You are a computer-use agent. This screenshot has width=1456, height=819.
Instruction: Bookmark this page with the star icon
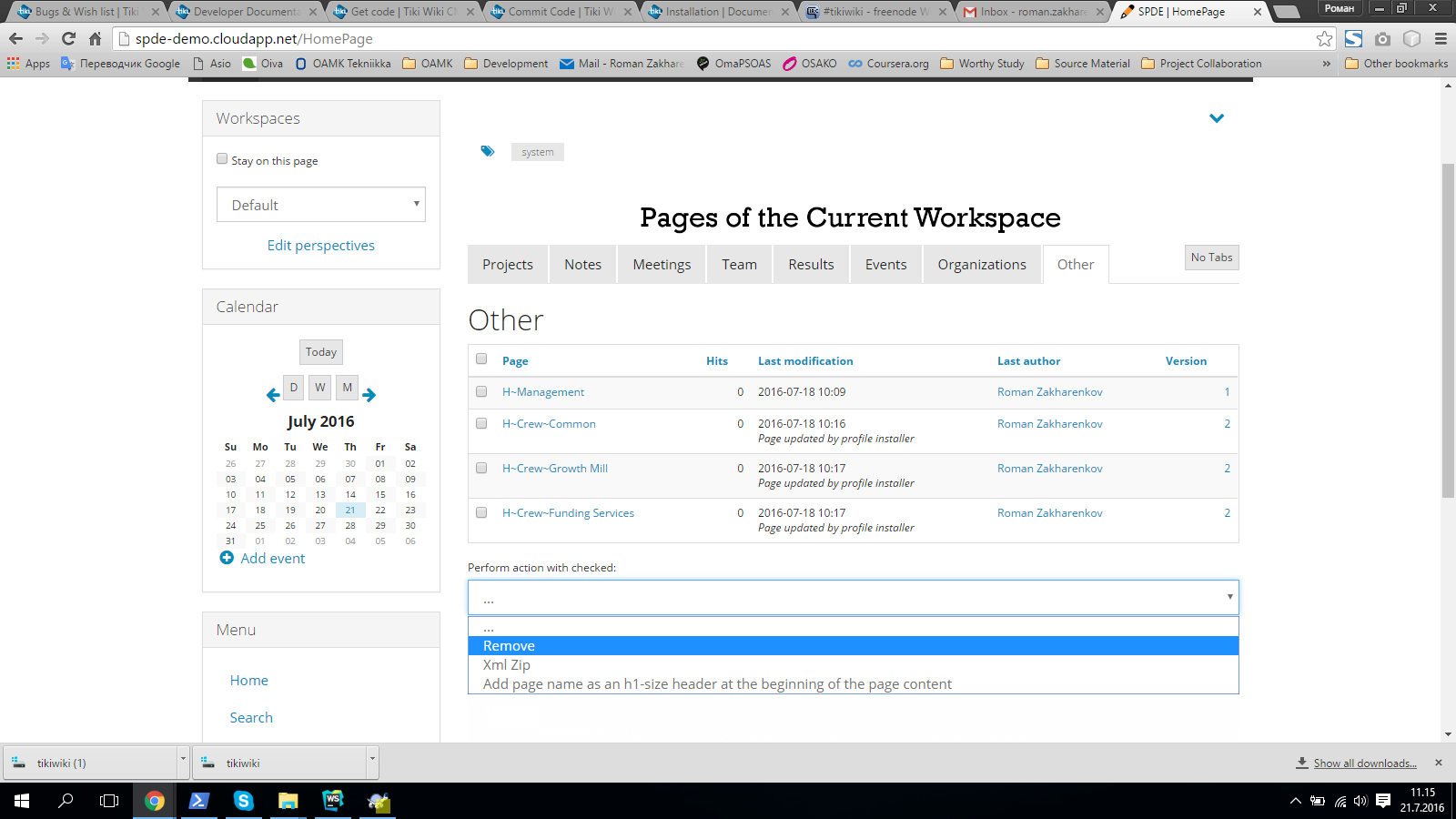[x=1324, y=39]
